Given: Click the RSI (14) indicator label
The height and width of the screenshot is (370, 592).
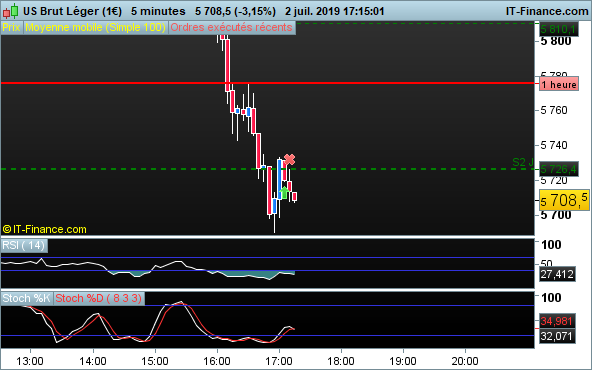Looking at the screenshot, I should pos(24,245).
